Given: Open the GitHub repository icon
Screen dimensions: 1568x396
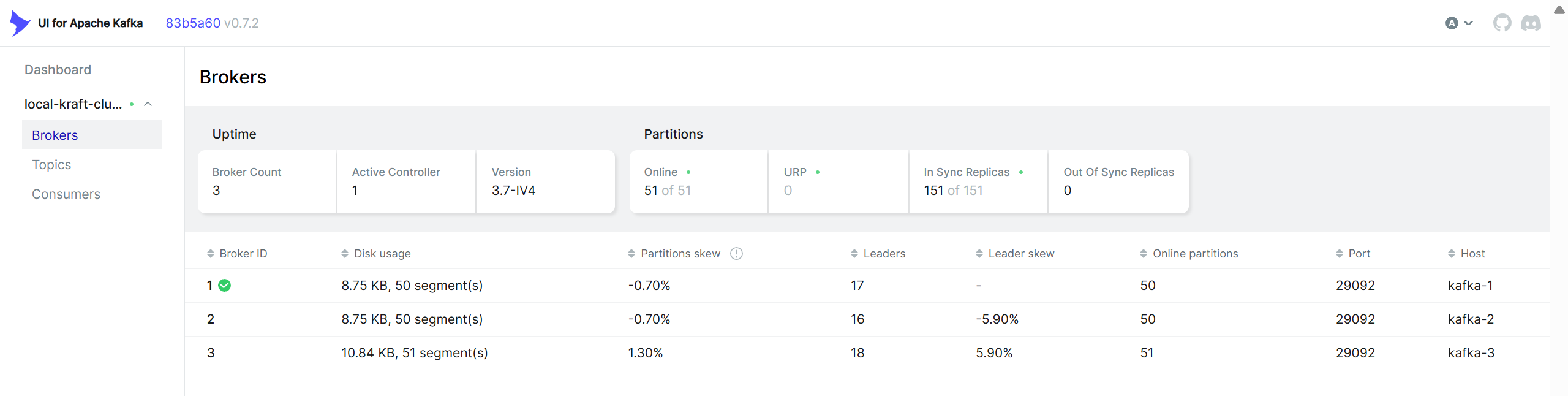Looking at the screenshot, I should coord(1502,23).
